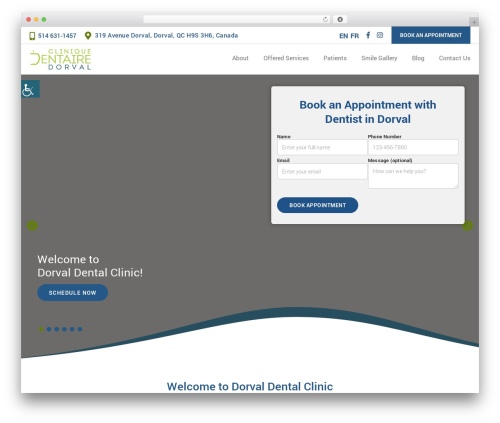Select the first green slider dot
This screenshot has height=423, width=500.
point(41,329)
